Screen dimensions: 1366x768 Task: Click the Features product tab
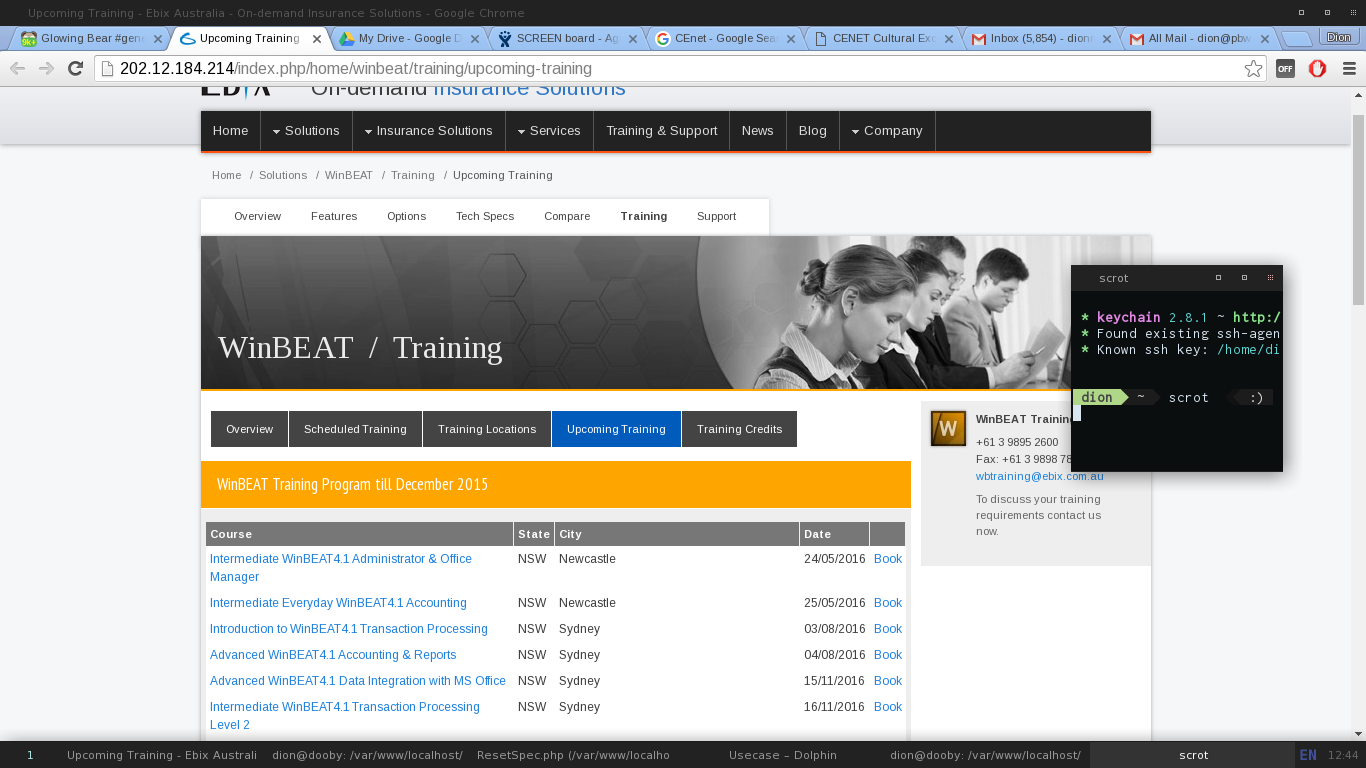pyautogui.click(x=334, y=216)
